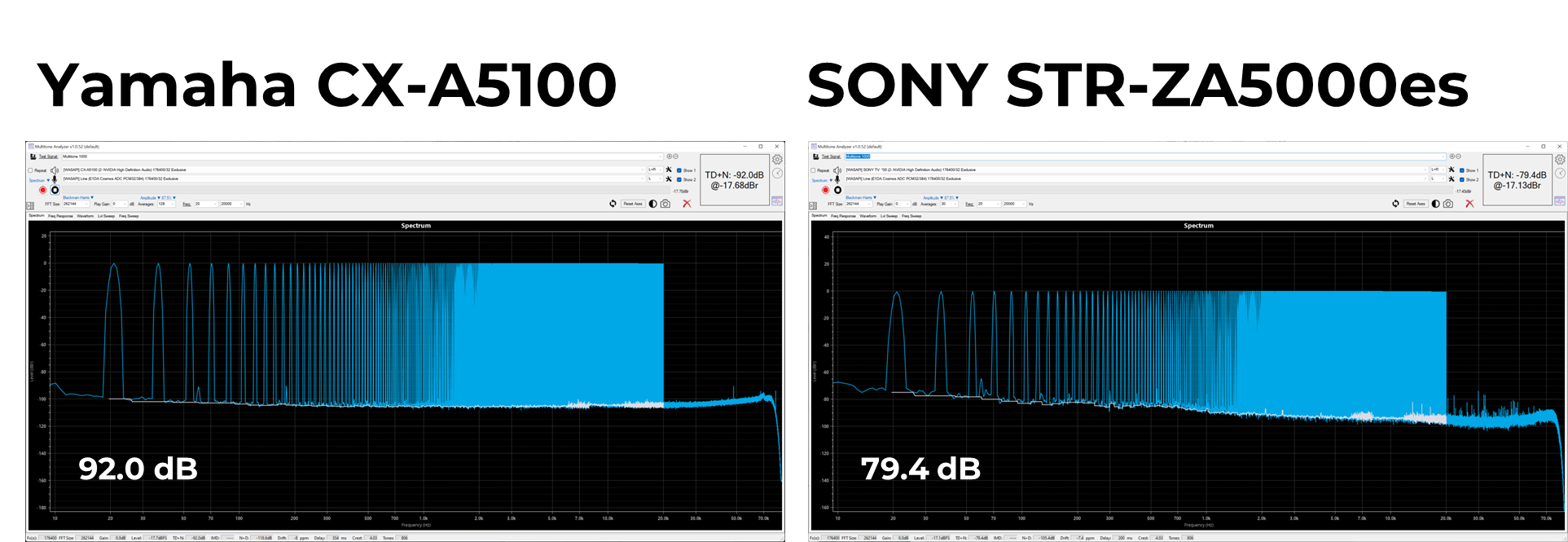
Task: Click the clock history icon in SONY window
Action: [1561, 174]
